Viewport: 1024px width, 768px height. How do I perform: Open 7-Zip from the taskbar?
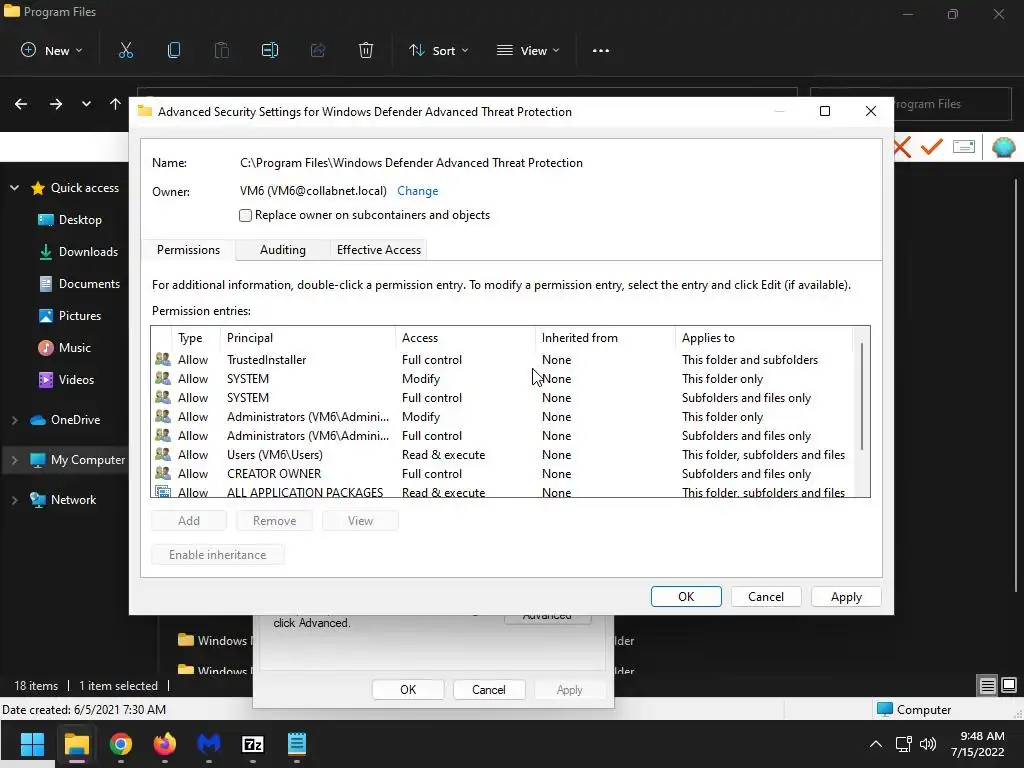(253, 744)
